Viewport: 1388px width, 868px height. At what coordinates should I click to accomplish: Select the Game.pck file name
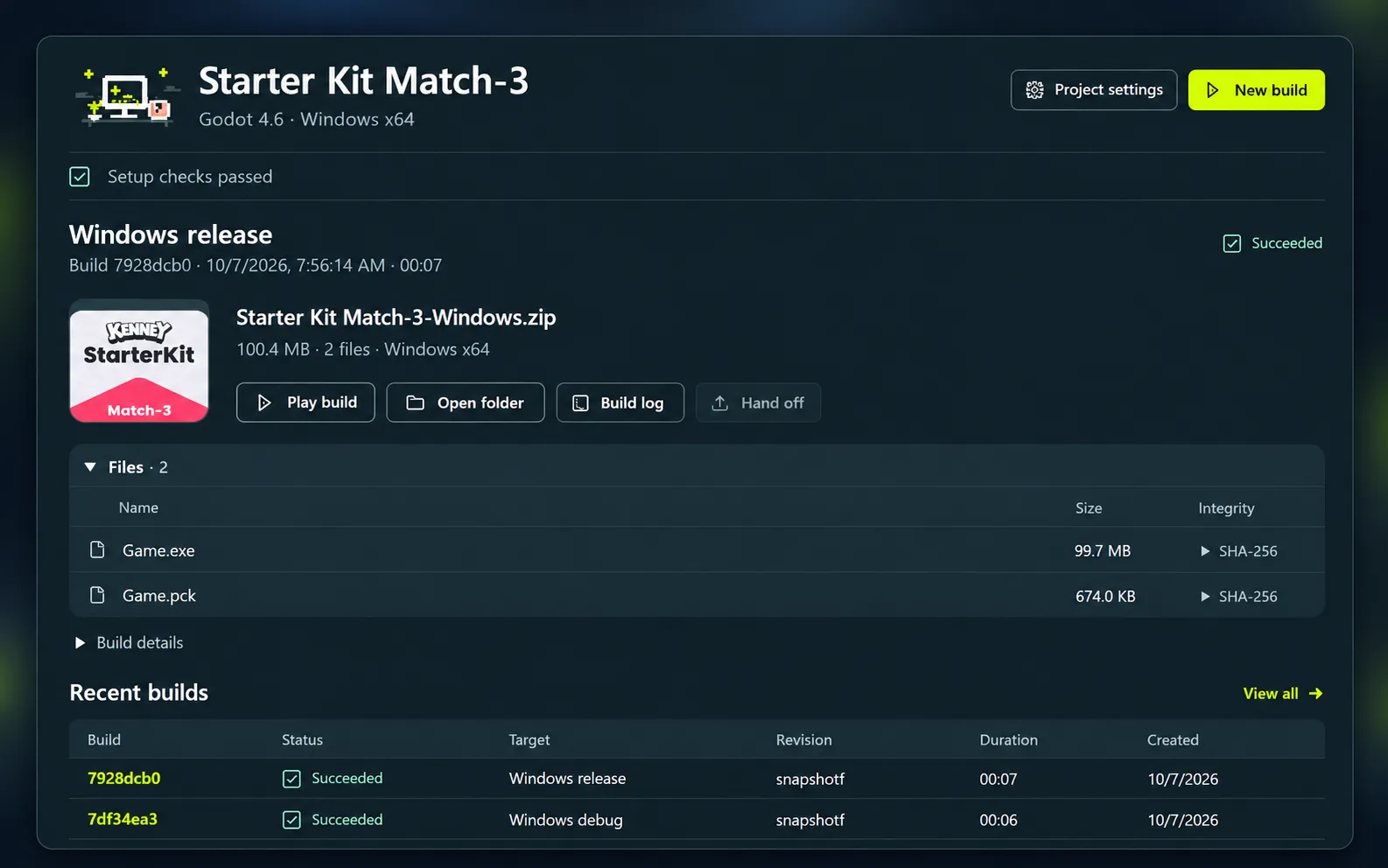point(159,596)
